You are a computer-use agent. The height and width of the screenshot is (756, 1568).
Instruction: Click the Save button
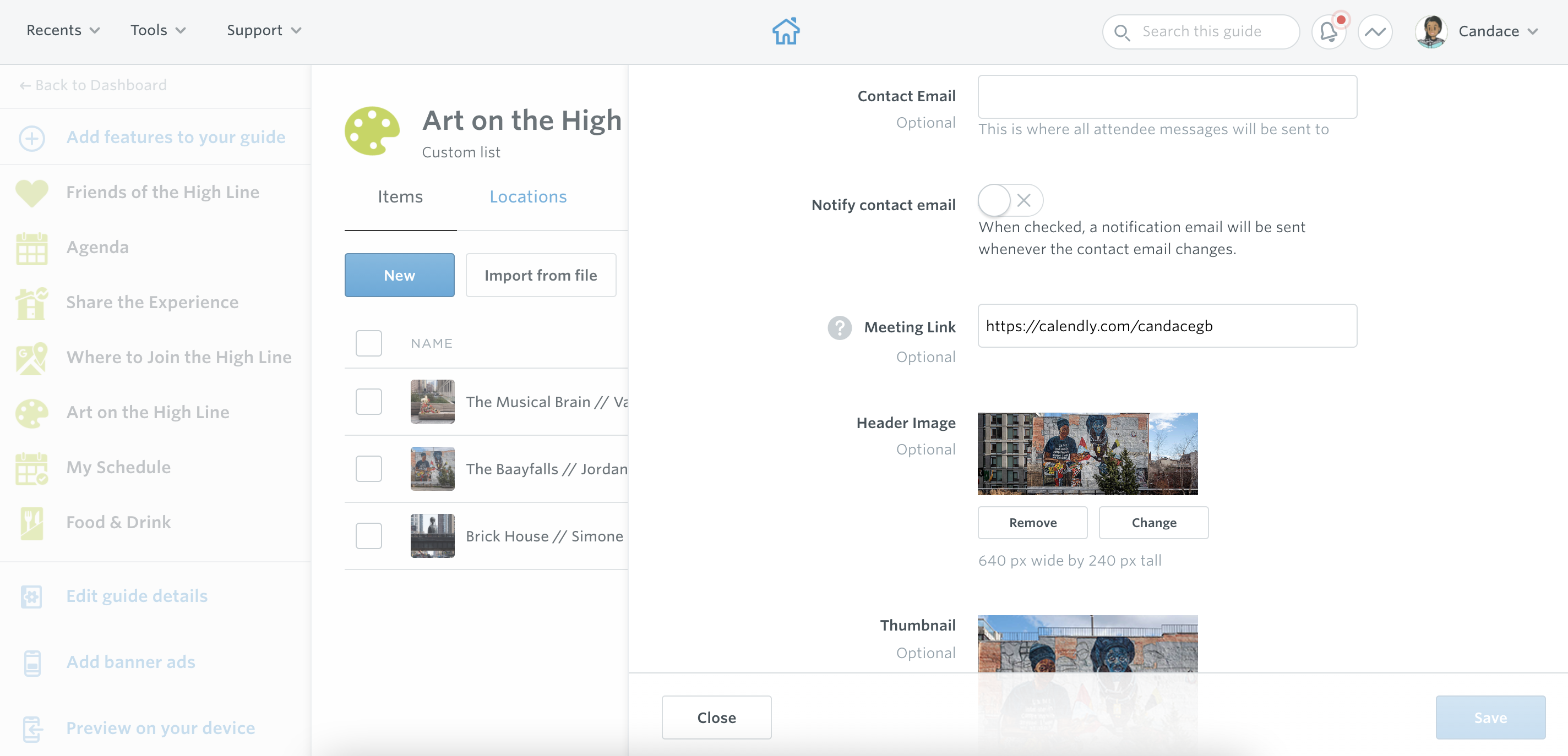point(1490,717)
